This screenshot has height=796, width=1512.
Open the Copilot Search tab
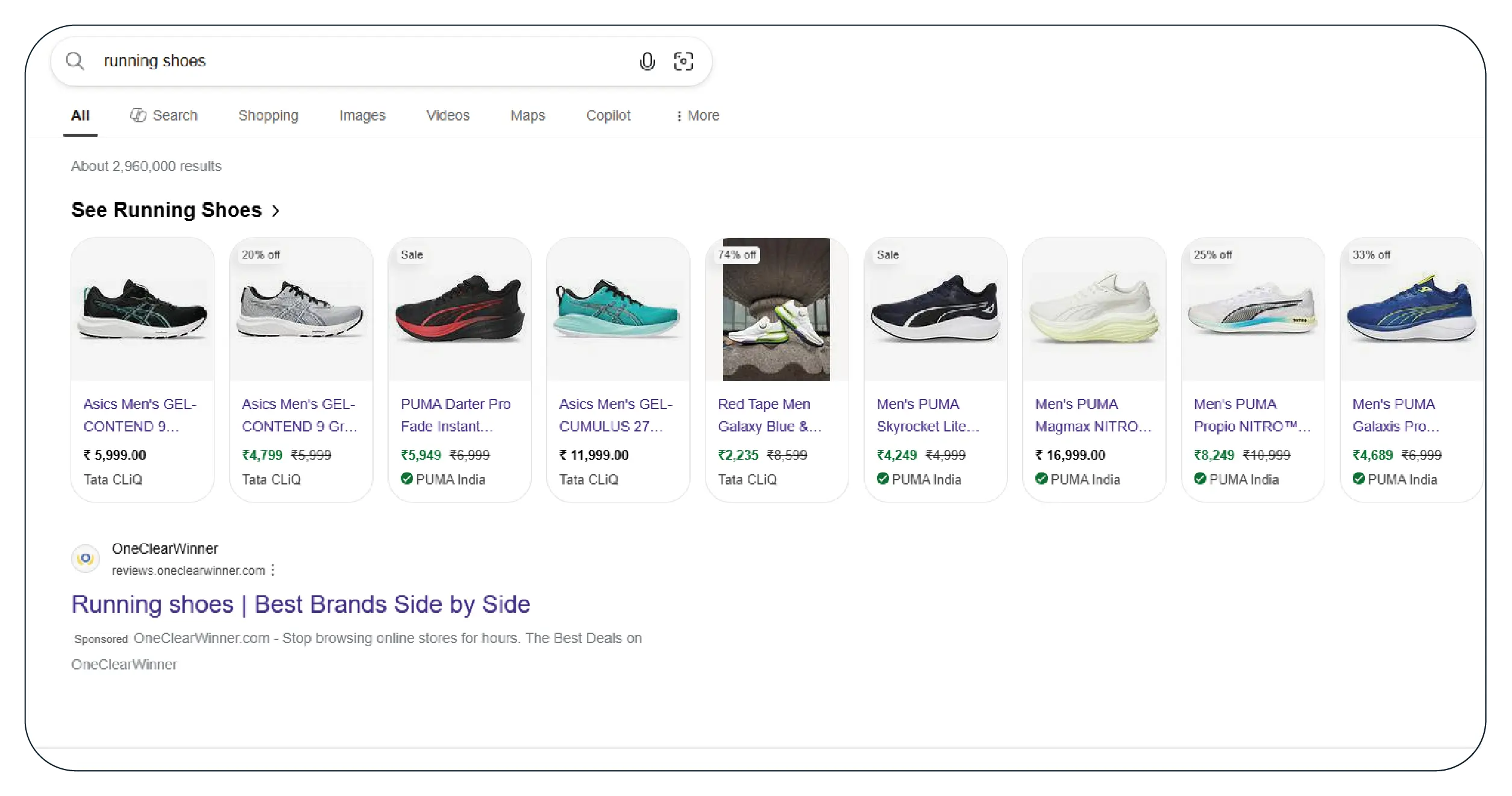click(164, 116)
